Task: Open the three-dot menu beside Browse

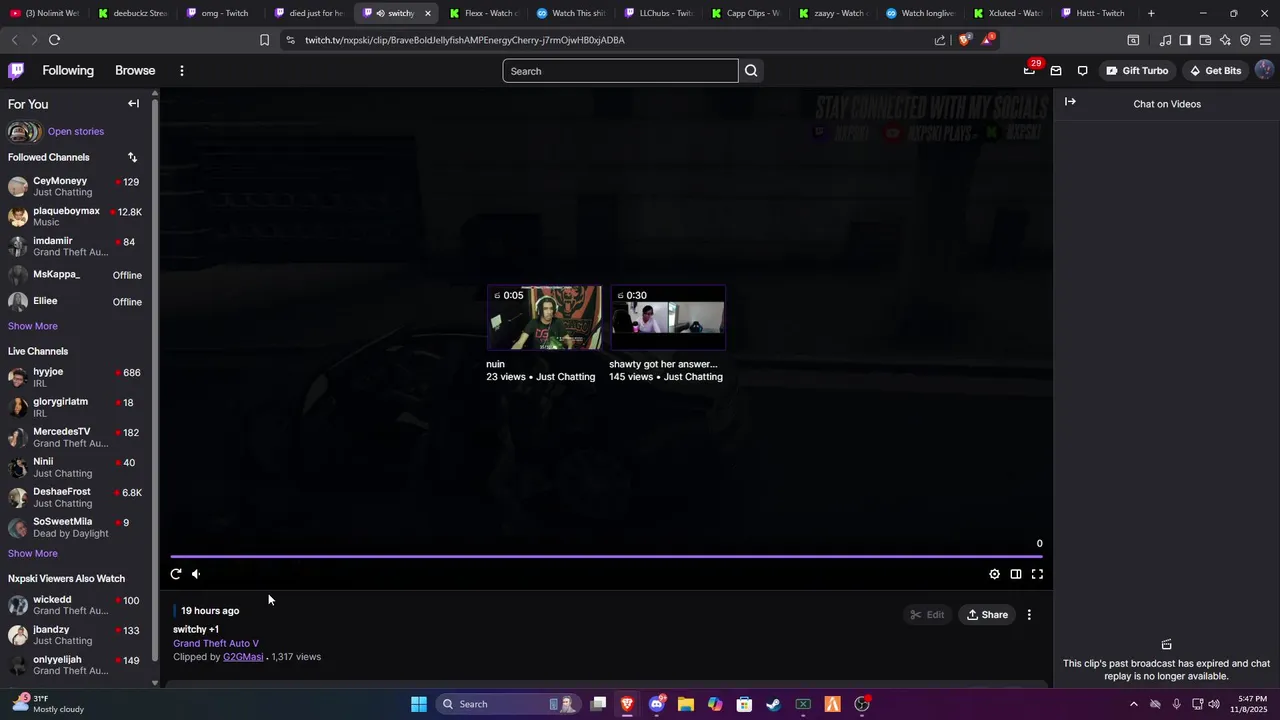Action: pyautogui.click(x=181, y=71)
